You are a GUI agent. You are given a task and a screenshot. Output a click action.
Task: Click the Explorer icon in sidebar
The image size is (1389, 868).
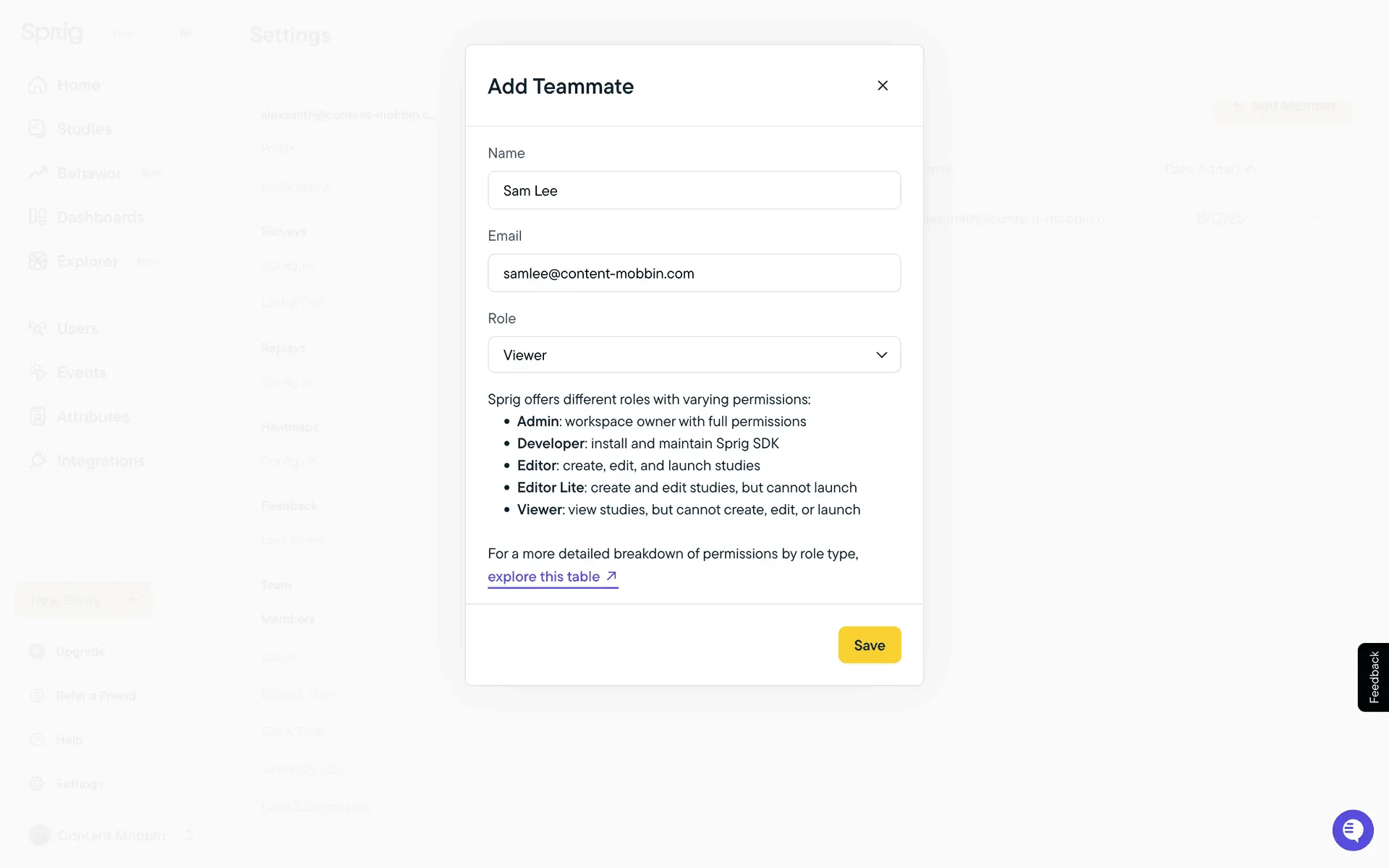38,261
